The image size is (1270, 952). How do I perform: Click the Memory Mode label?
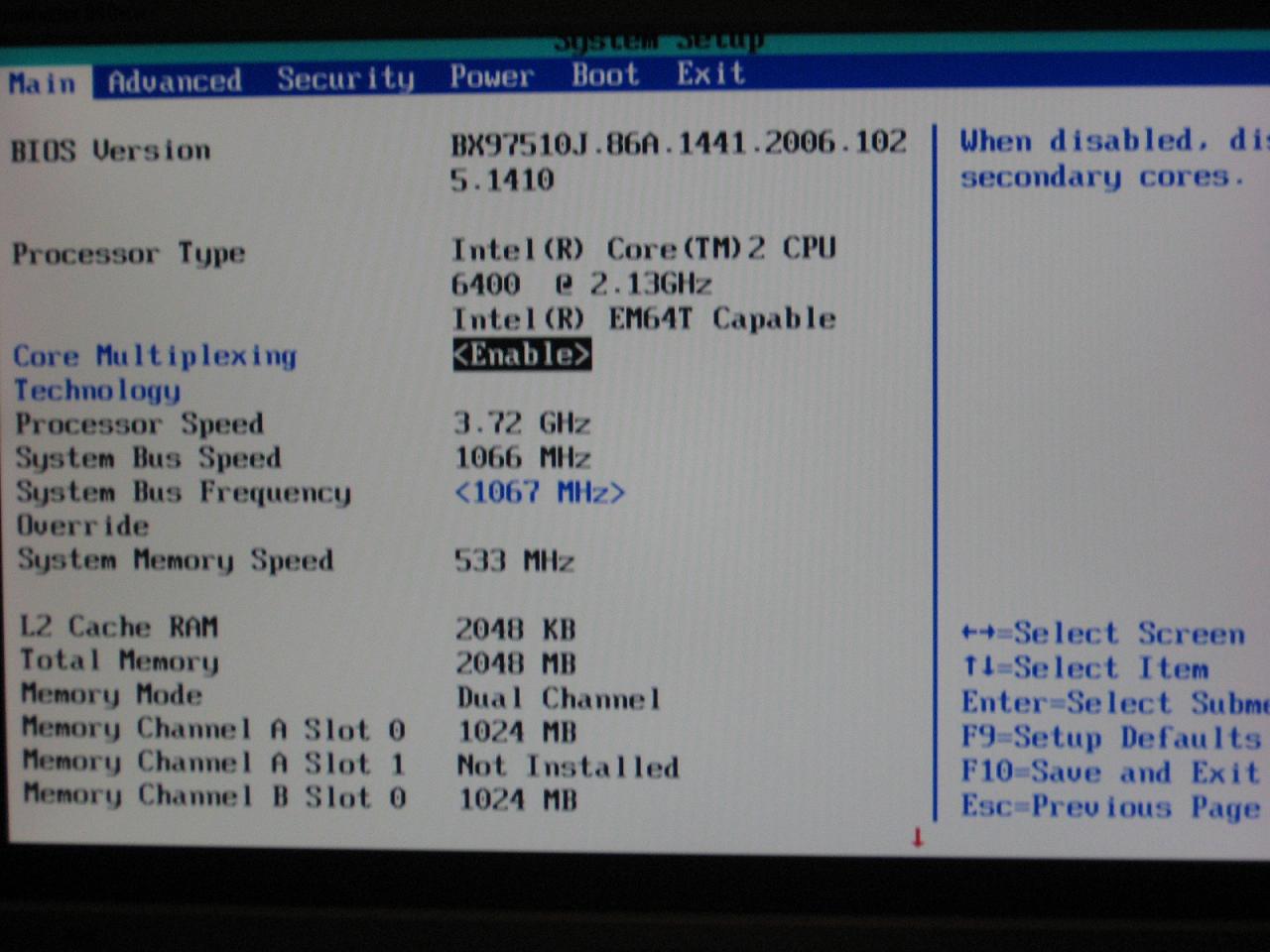coord(111,694)
